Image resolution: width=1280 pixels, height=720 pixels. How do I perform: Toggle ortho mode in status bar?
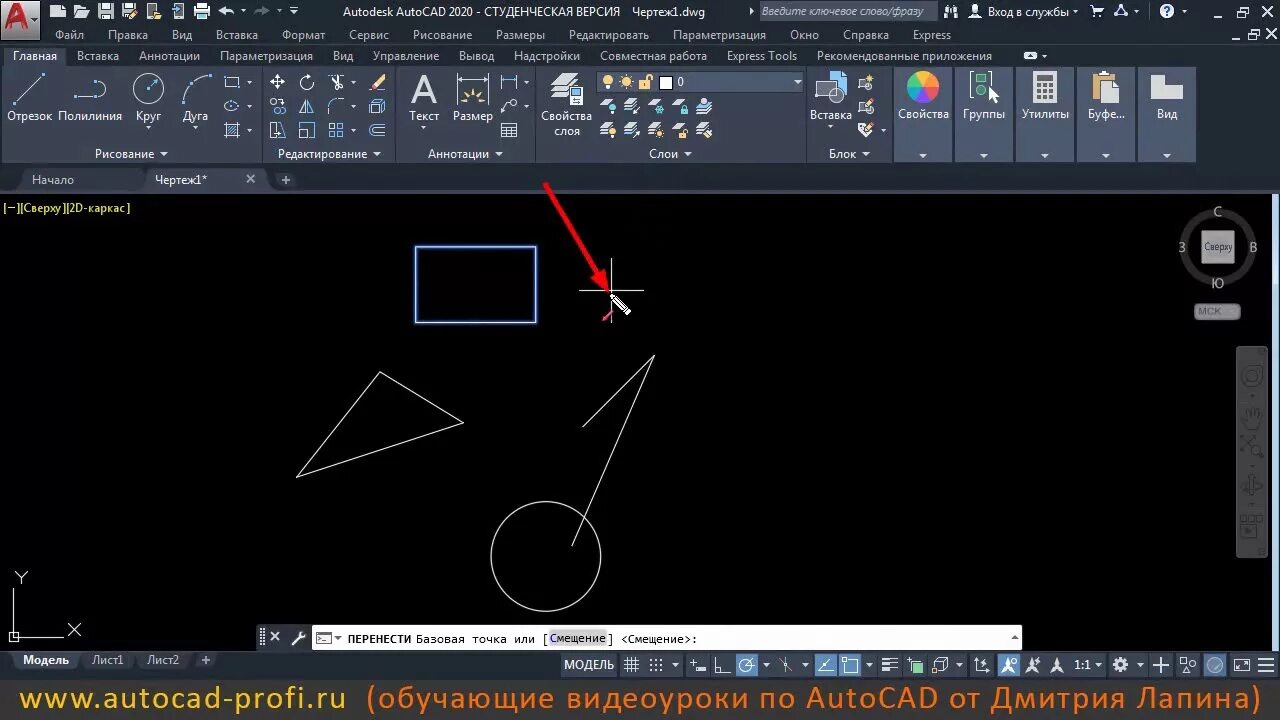(x=721, y=665)
